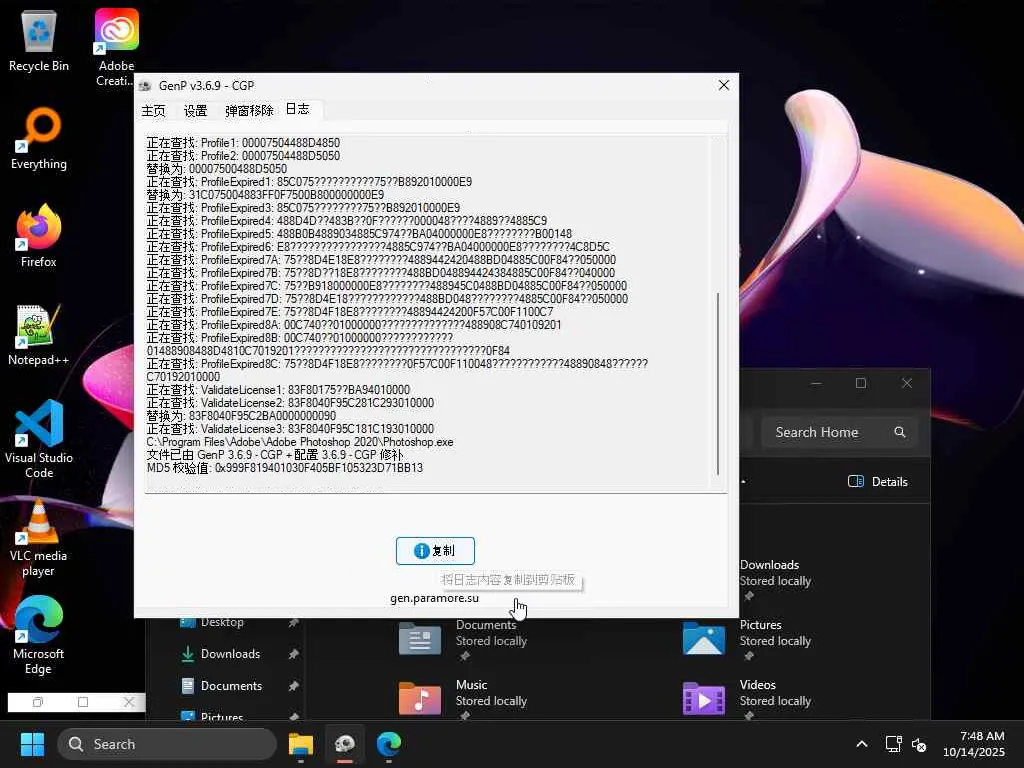Switch to the 设置 tab in GenP
Image resolution: width=1024 pixels, height=768 pixels.
coord(195,110)
